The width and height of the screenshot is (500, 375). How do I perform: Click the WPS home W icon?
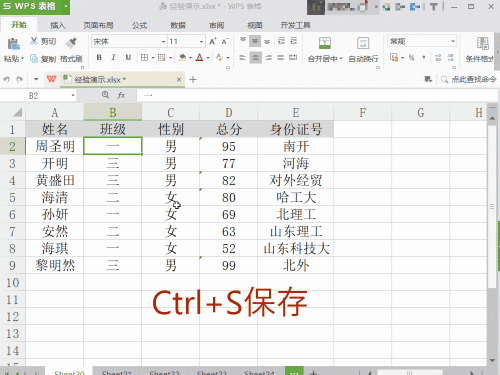pos(51,79)
